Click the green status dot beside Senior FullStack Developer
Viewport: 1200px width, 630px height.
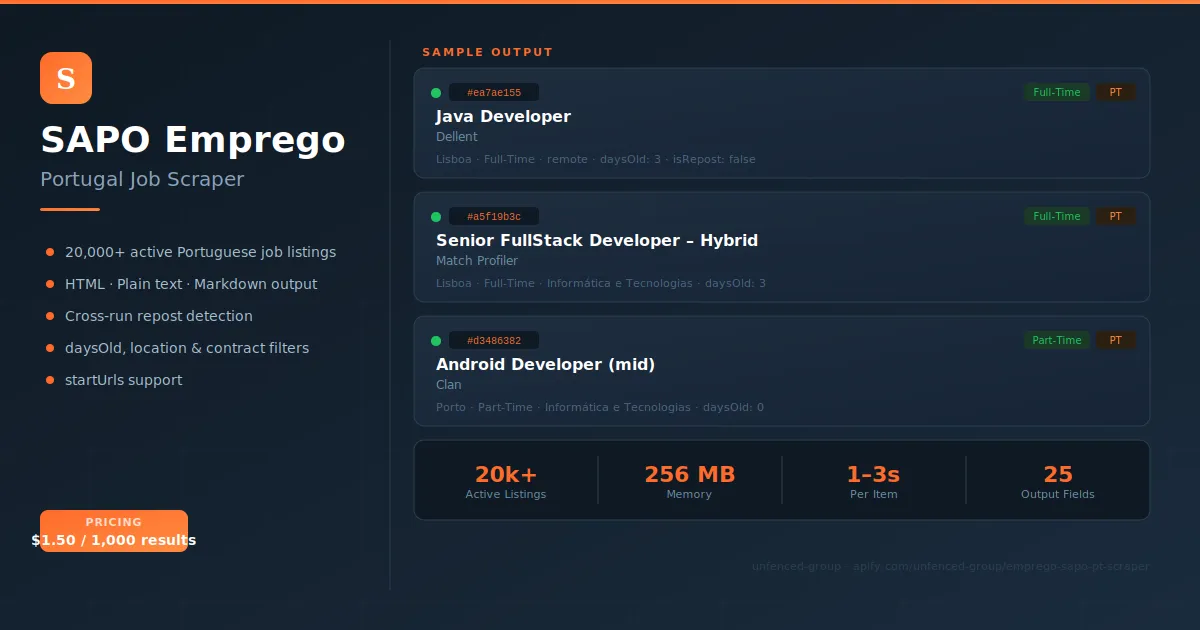[x=437, y=216]
